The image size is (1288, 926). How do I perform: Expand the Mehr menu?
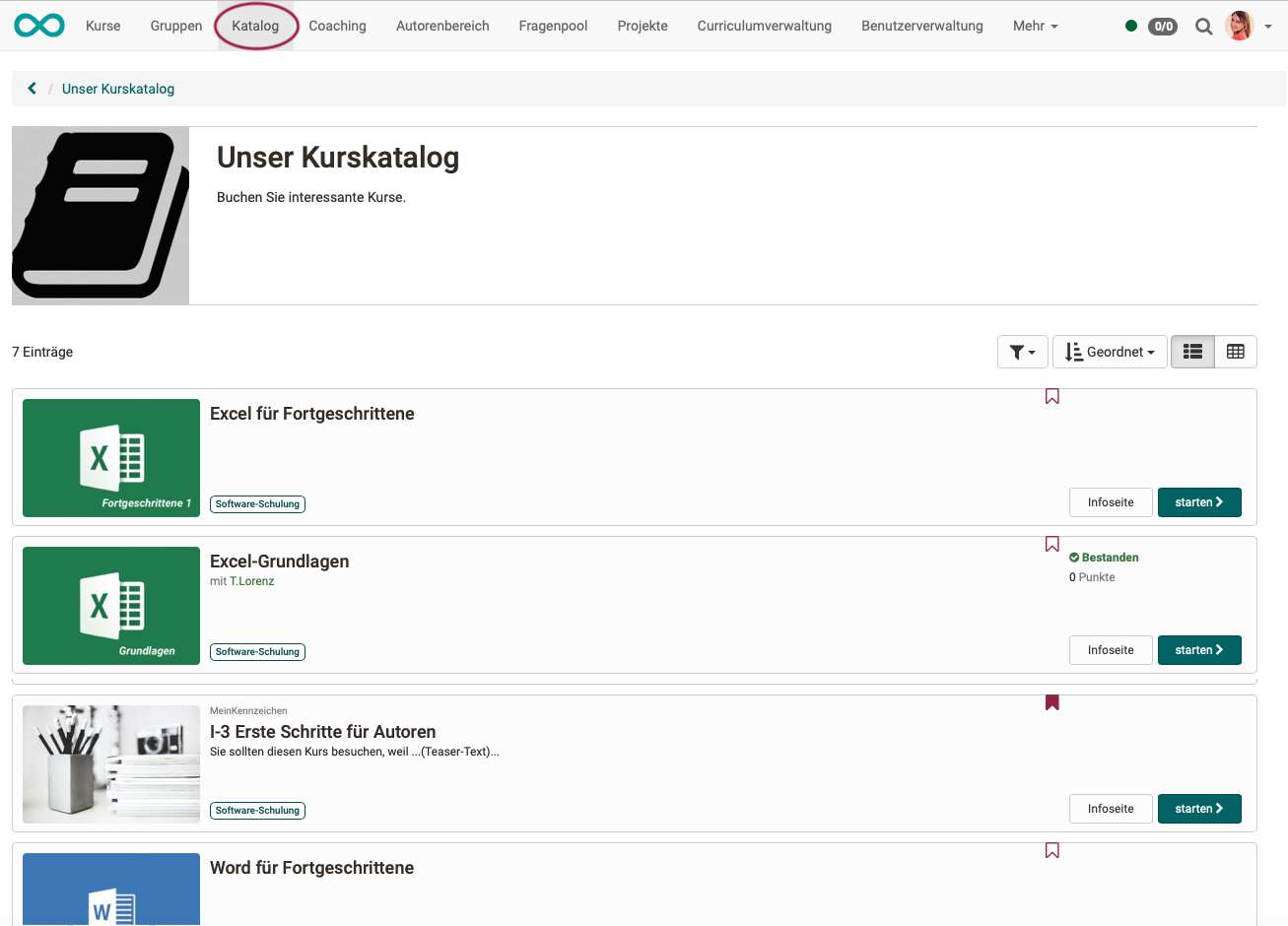click(x=1035, y=26)
